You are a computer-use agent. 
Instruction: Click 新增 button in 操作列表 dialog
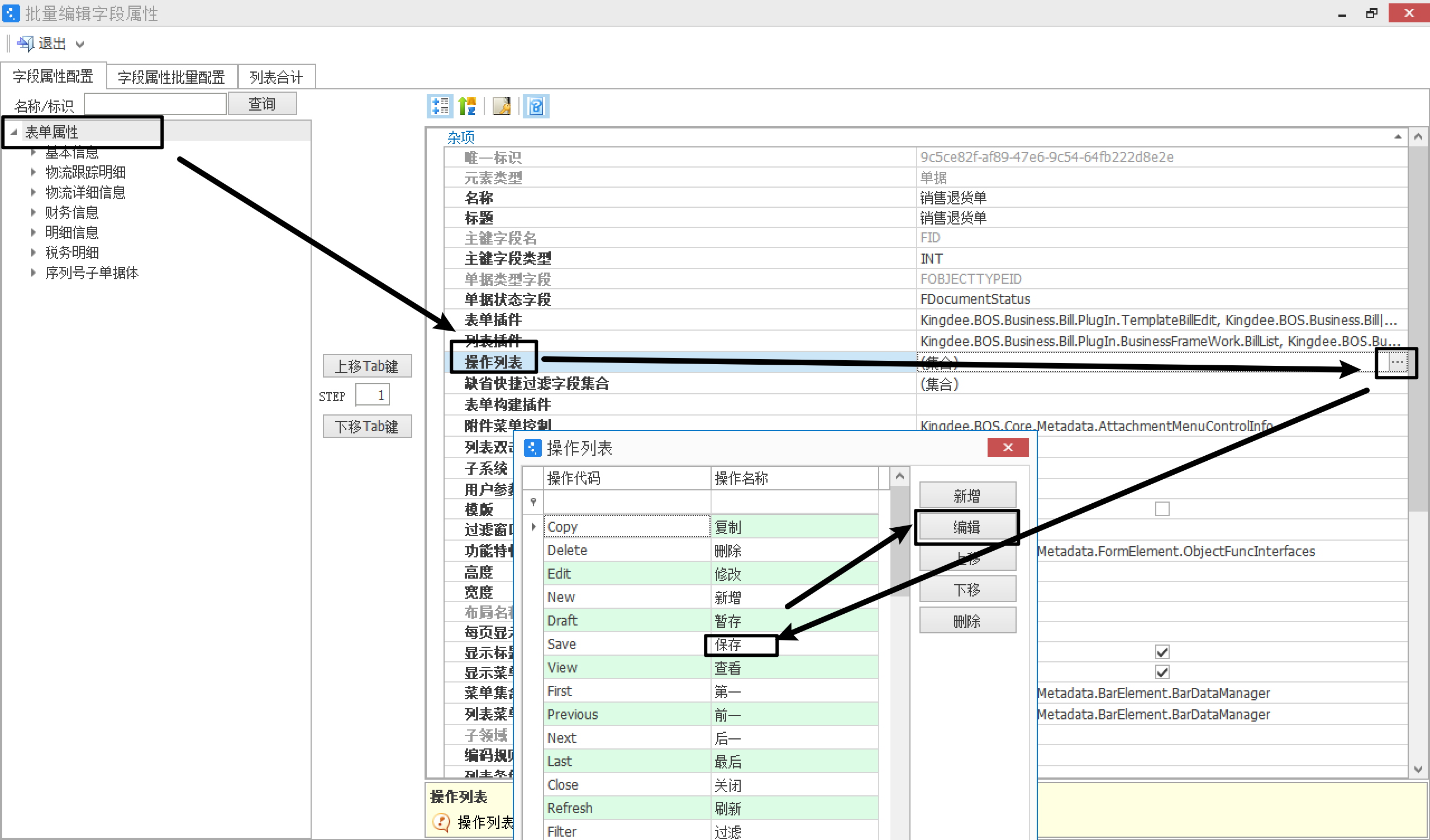point(967,496)
